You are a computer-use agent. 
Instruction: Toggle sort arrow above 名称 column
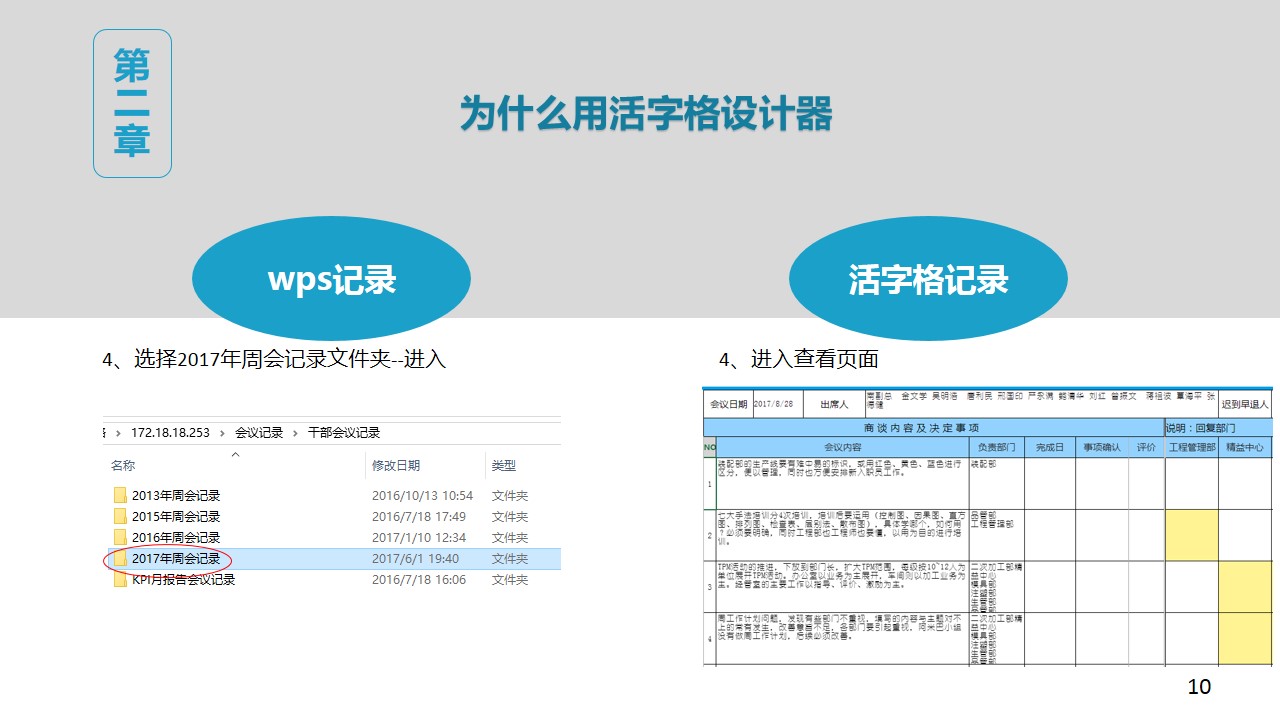(236, 455)
